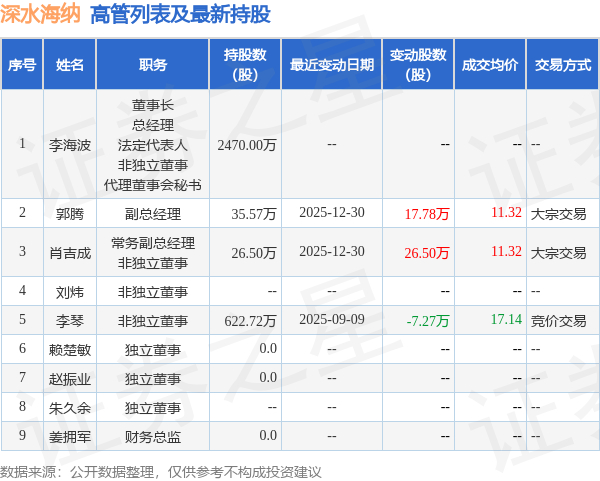Click the name 赵振业
The height and width of the screenshot is (481, 600).
click(x=70, y=379)
